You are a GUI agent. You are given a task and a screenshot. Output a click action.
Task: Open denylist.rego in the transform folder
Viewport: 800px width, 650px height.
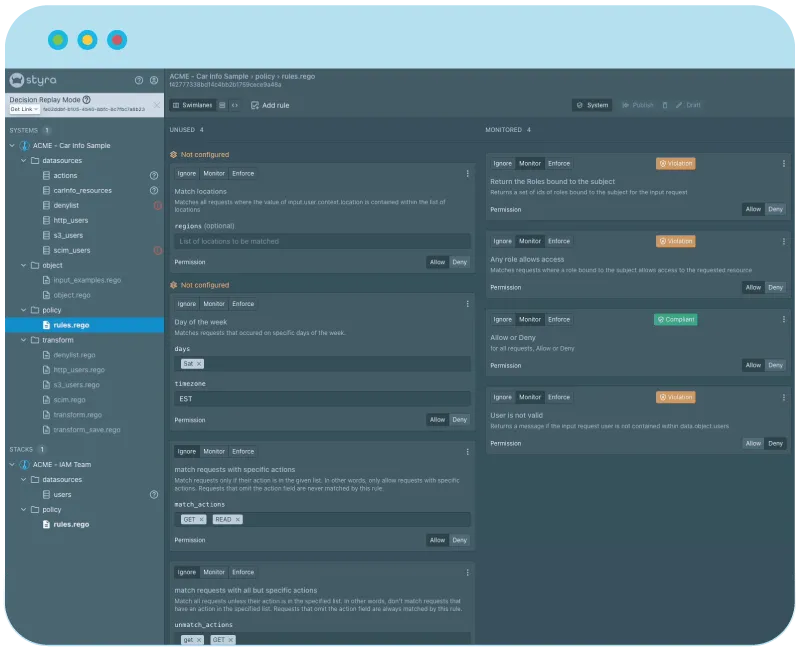coord(74,355)
